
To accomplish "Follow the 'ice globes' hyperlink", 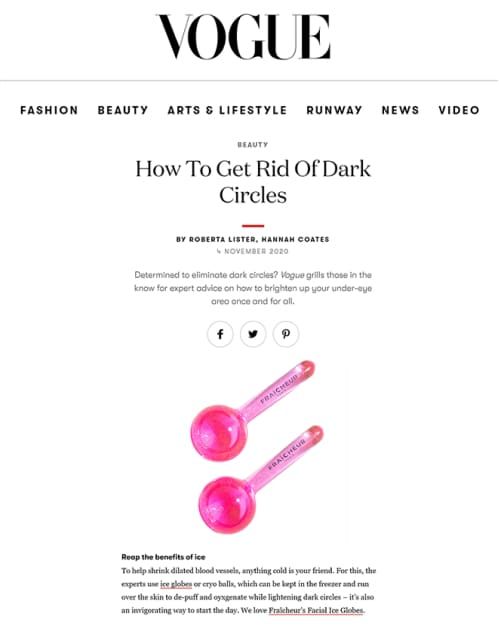I will (176, 584).
